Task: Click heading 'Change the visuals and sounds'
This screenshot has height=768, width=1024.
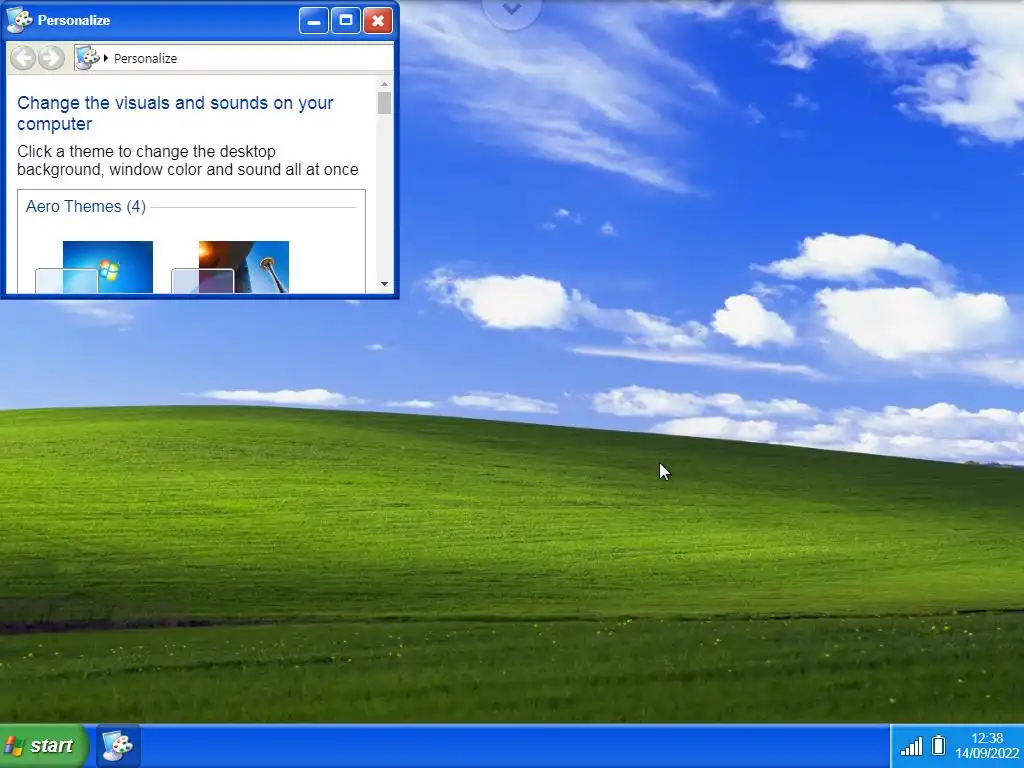Action: [175, 113]
